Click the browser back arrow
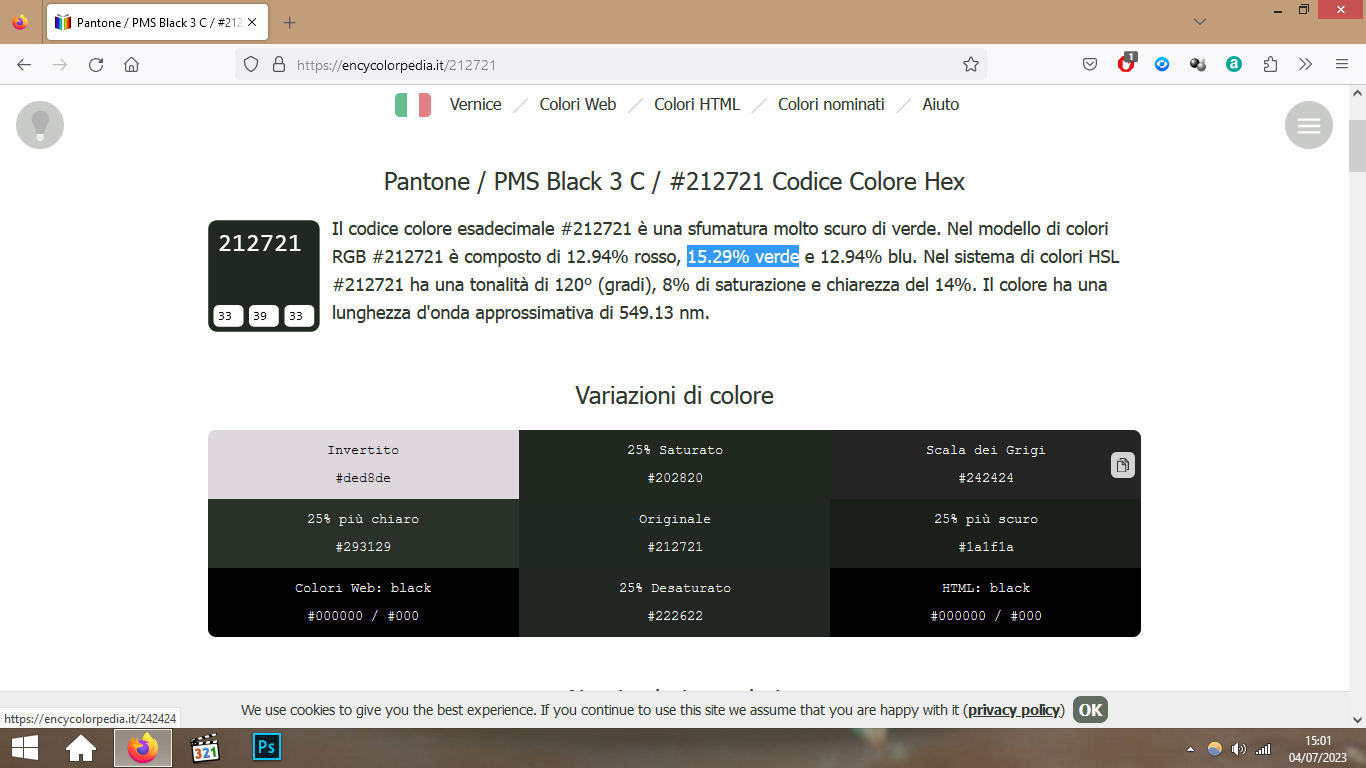This screenshot has height=768, width=1366. click(x=24, y=64)
